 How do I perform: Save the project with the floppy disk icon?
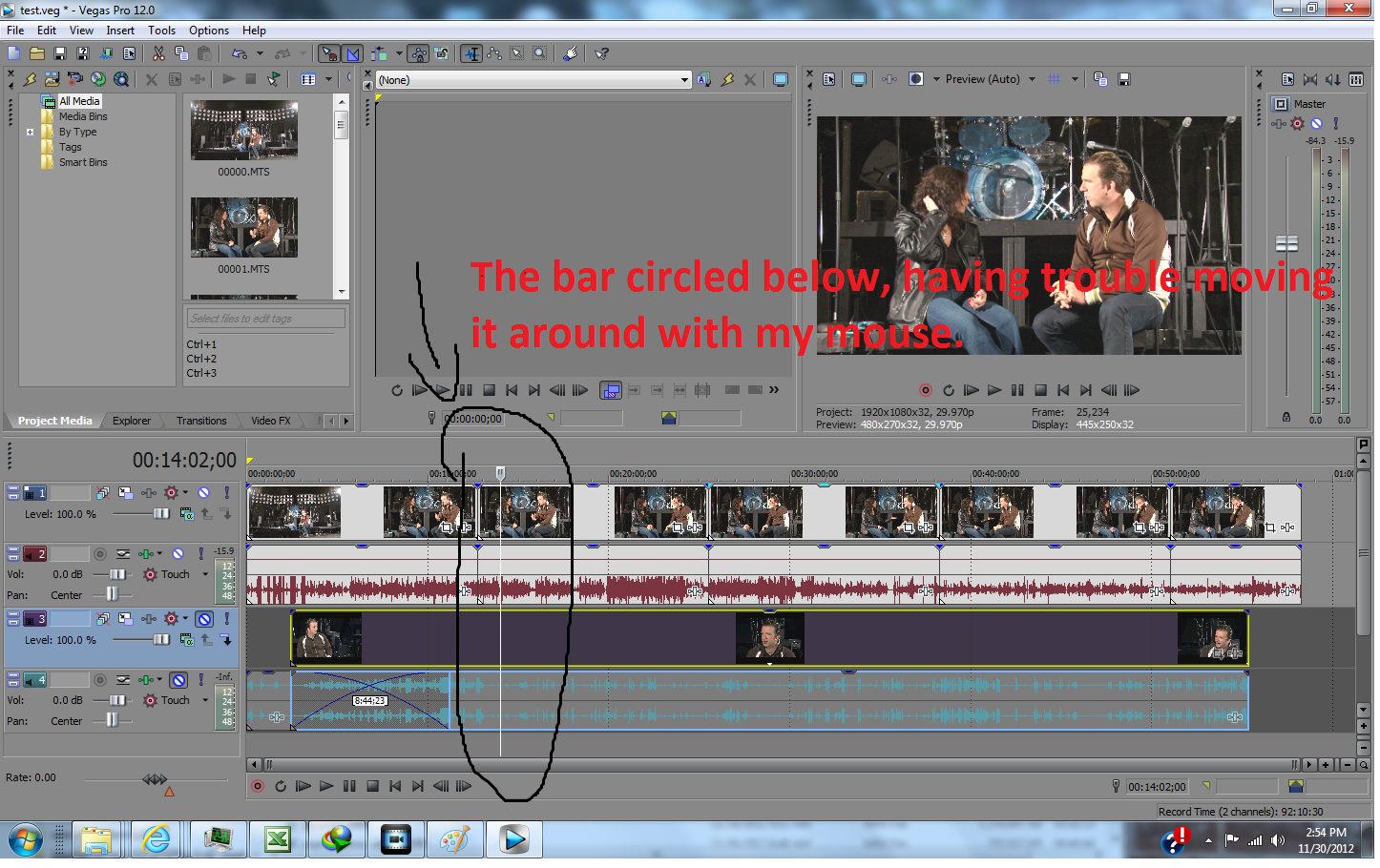60,54
